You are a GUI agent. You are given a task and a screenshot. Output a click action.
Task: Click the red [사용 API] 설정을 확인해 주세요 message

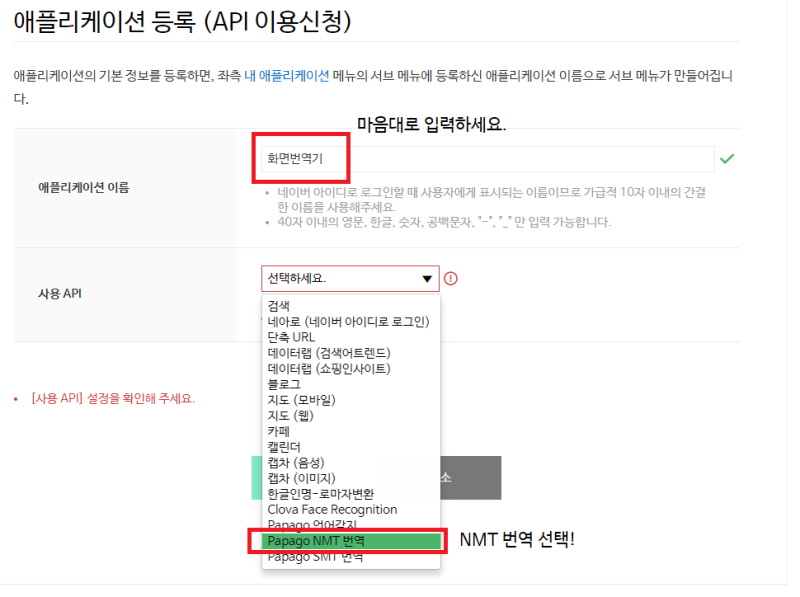113,399
